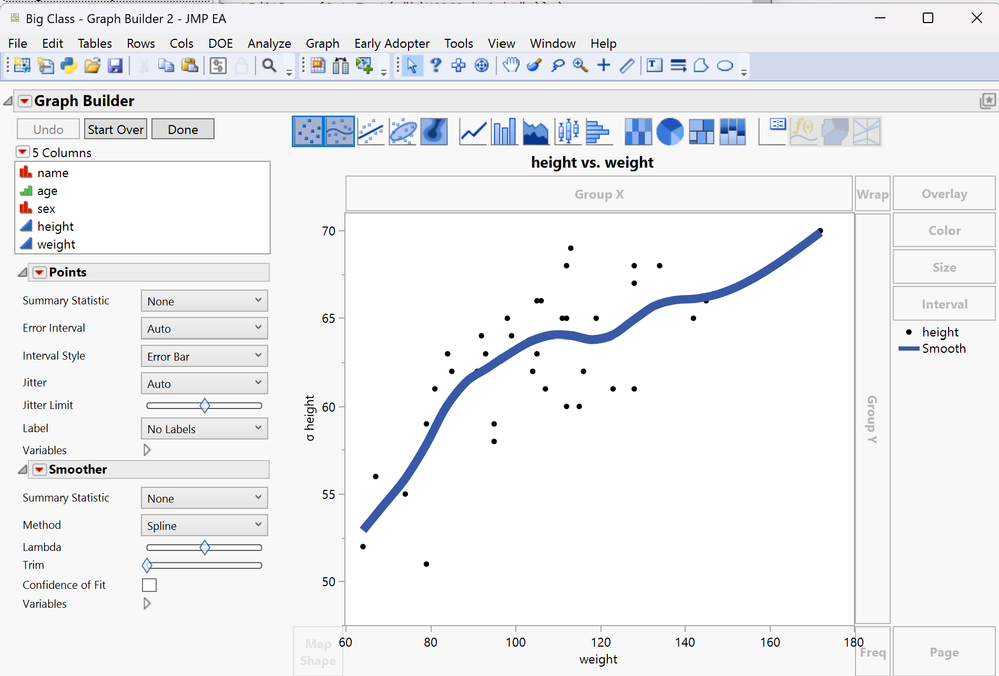Image resolution: width=999 pixels, height=676 pixels.
Task: Open the Early Adopter menu
Action: pyautogui.click(x=392, y=43)
